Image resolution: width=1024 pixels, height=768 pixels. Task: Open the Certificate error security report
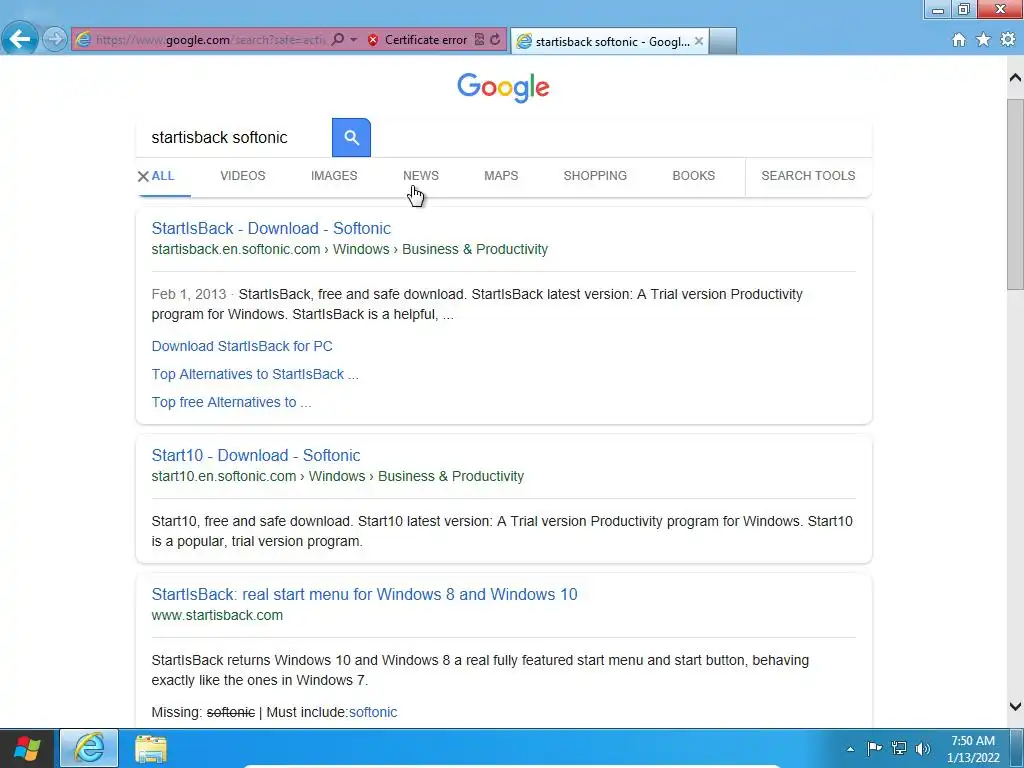(426, 40)
